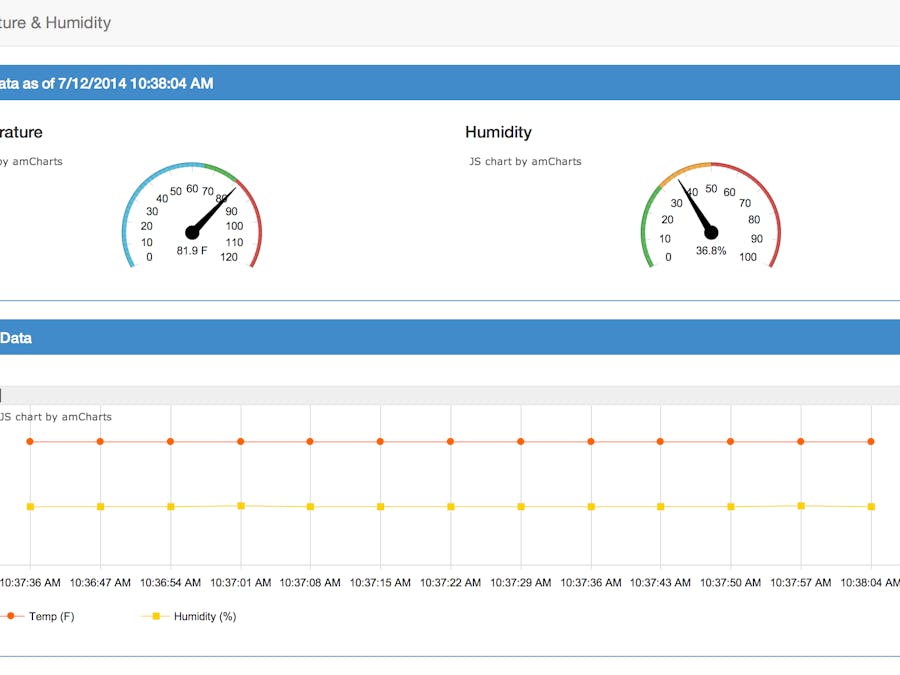Click the blue data timestamp 7/12/2014 header bar

click(x=450, y=83)
